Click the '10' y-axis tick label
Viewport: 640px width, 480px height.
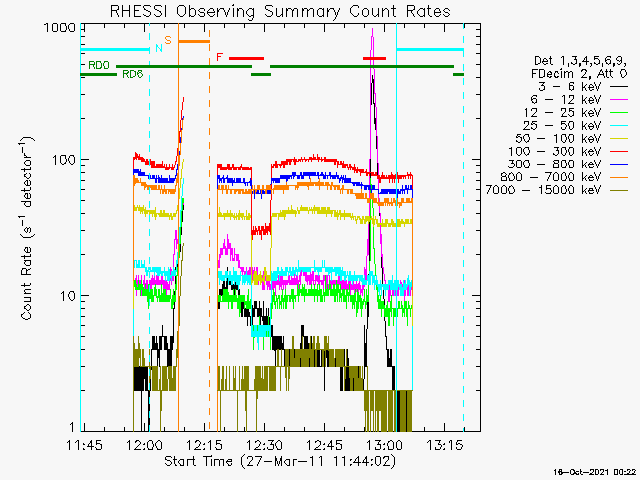tap(68, 296)
